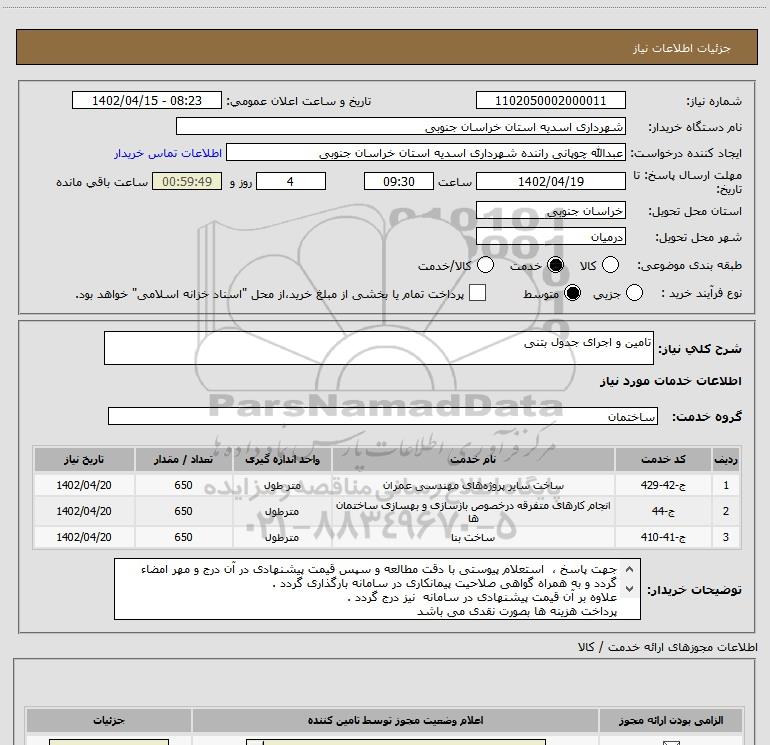Click service name ساخت سایر پروژه‌های مهندسی عمران

473,486
